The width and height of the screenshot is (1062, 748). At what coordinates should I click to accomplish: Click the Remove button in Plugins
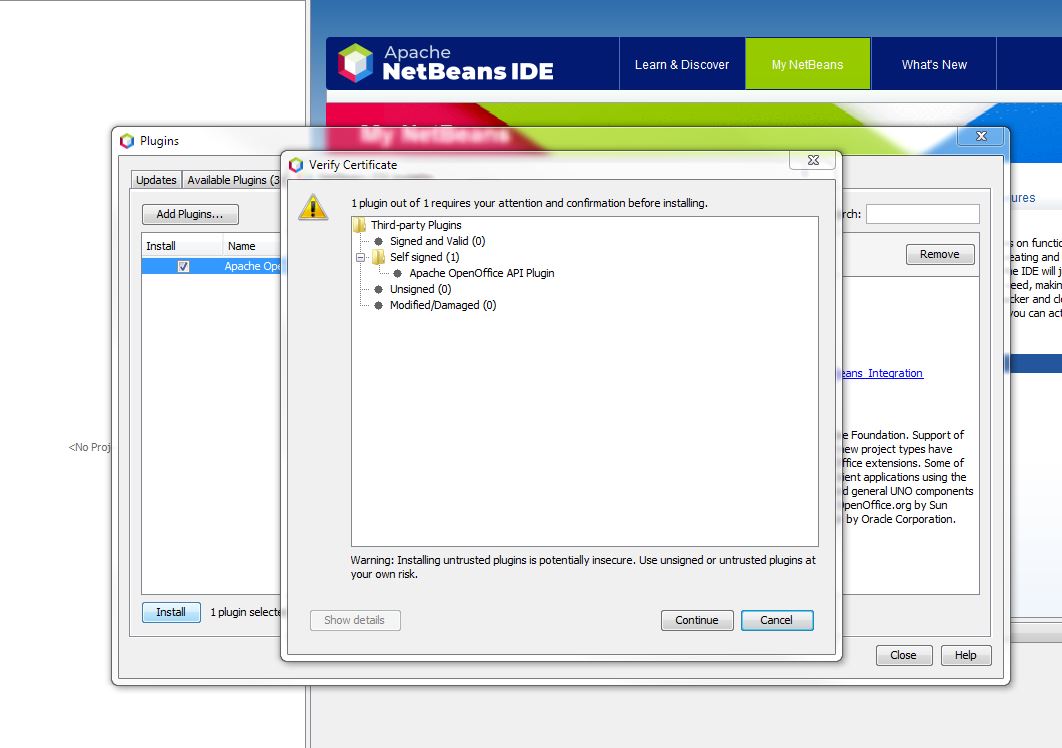pos(940,254)
